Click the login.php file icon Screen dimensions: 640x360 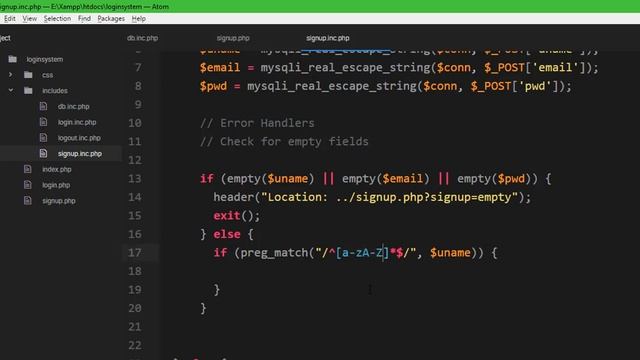tap(27, 184)
